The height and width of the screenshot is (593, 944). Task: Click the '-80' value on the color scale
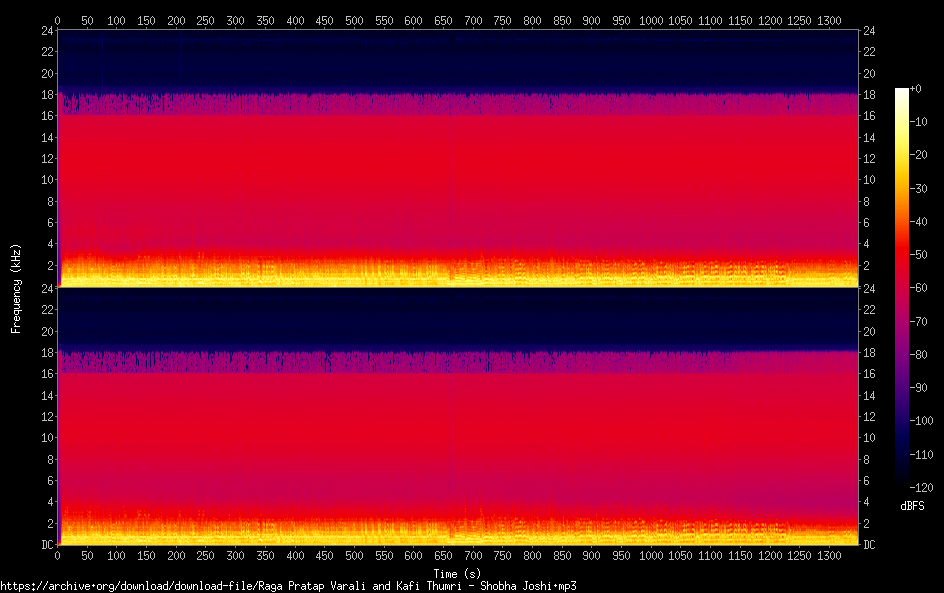tap(918, 355)
